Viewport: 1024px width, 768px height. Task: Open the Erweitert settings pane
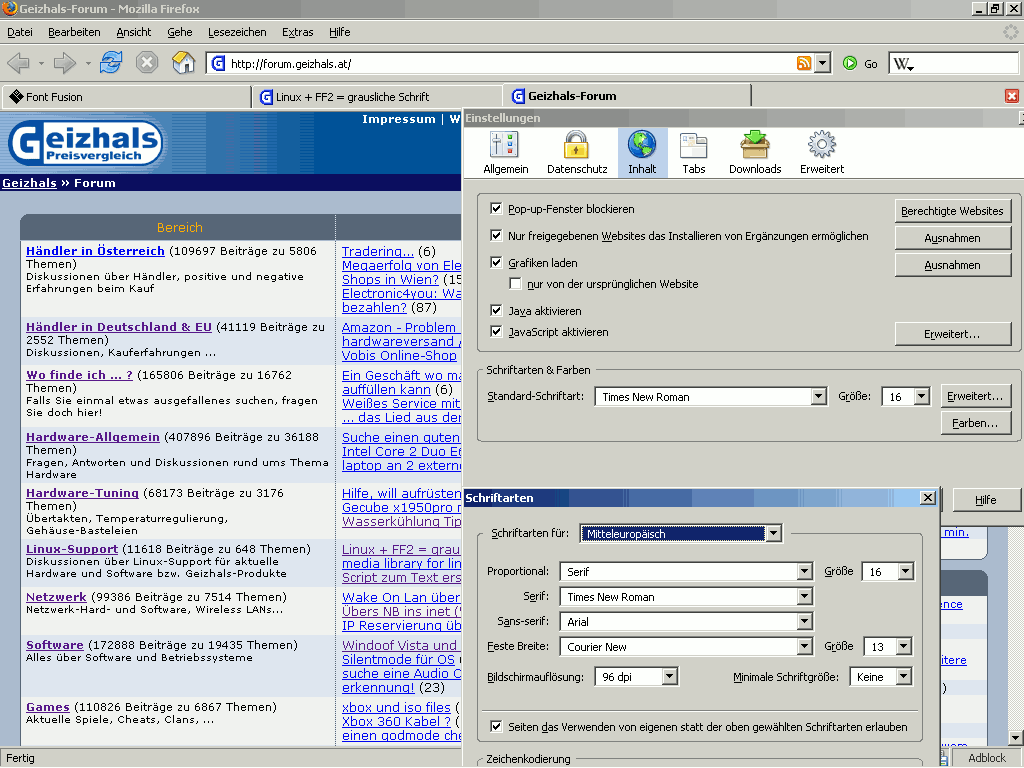tap(822, 153)
